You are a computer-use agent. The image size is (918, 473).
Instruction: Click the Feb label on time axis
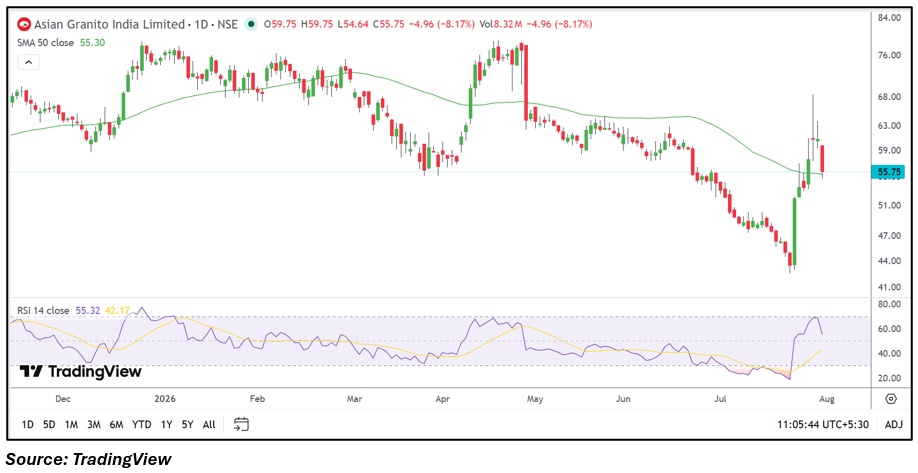(x=258, y=399)
